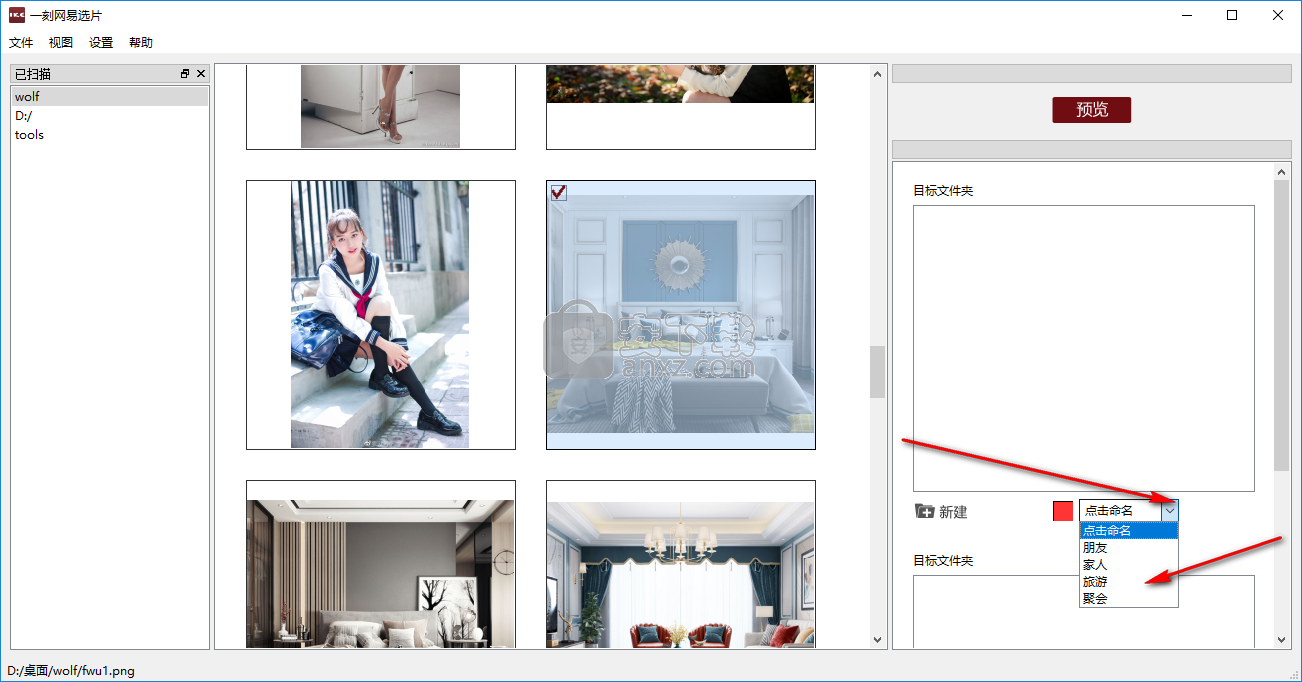This screenshot has width=1302, height=682.
Task: Click the folder-plus icon beside 新建
Action: (925, 511)
